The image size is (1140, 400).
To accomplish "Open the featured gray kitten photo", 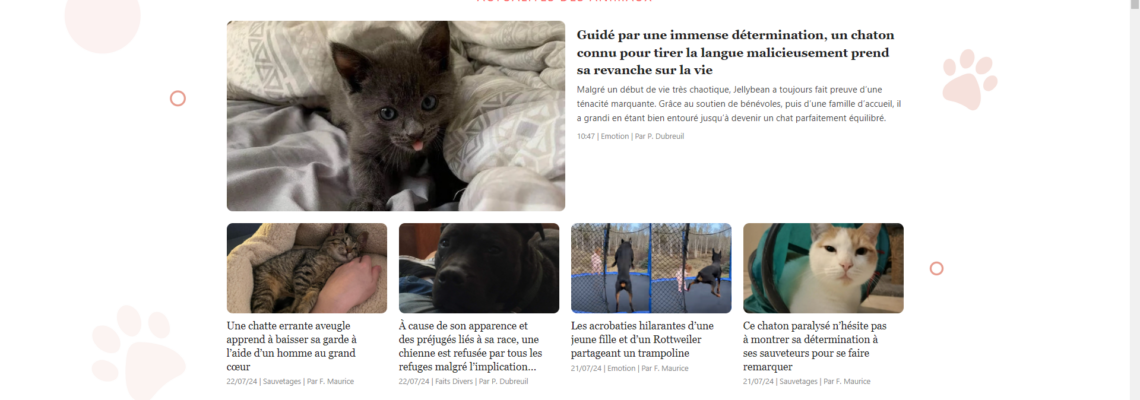I will tap(396, 116).
